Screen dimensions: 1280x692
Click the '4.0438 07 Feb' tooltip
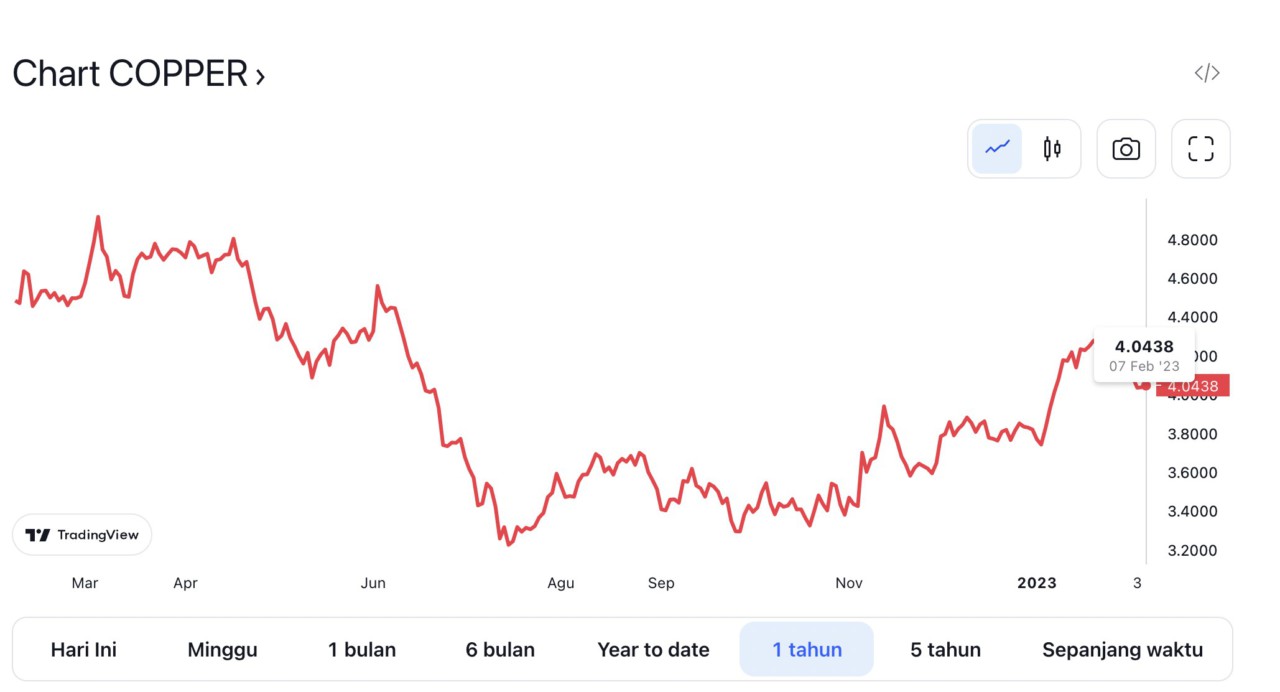pos(1144,355)
